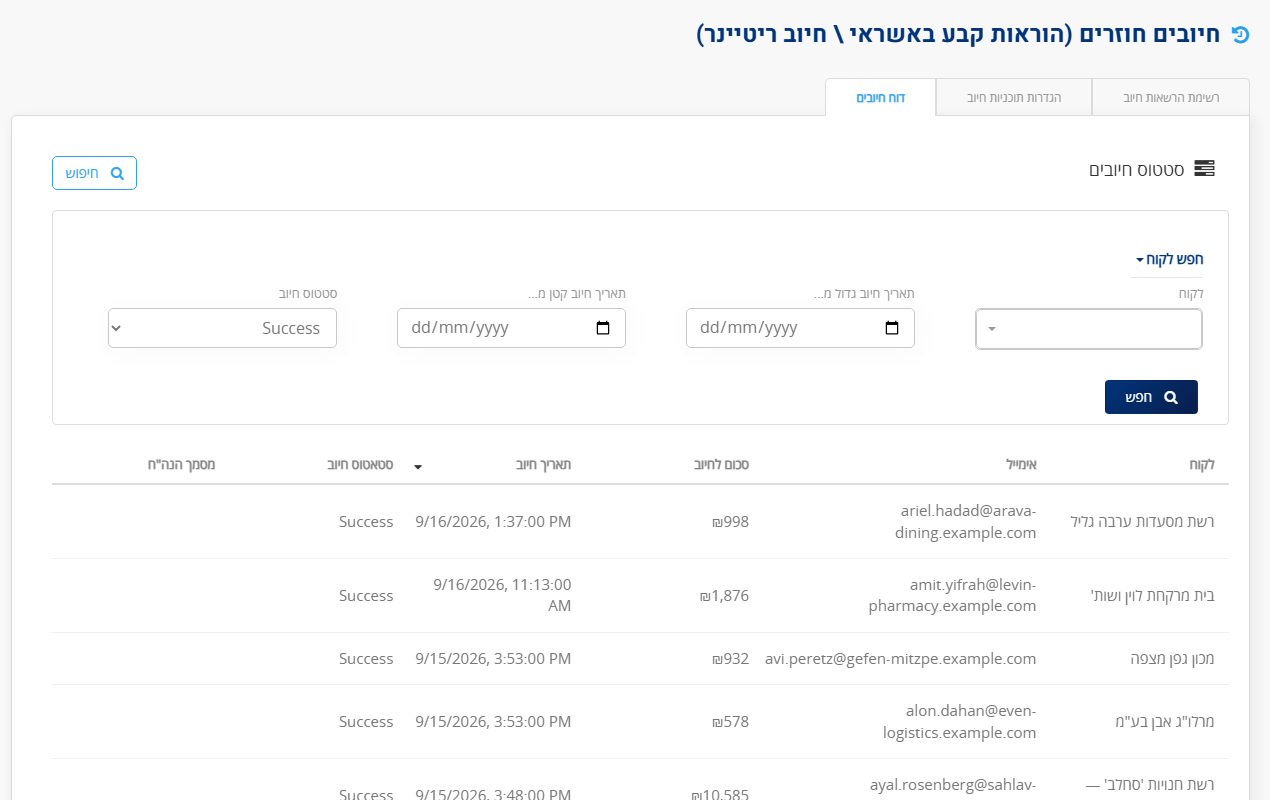Click the ₪932 amount cell
The height and width of the screenshot is (800, 1270).
tap(730, 659)
